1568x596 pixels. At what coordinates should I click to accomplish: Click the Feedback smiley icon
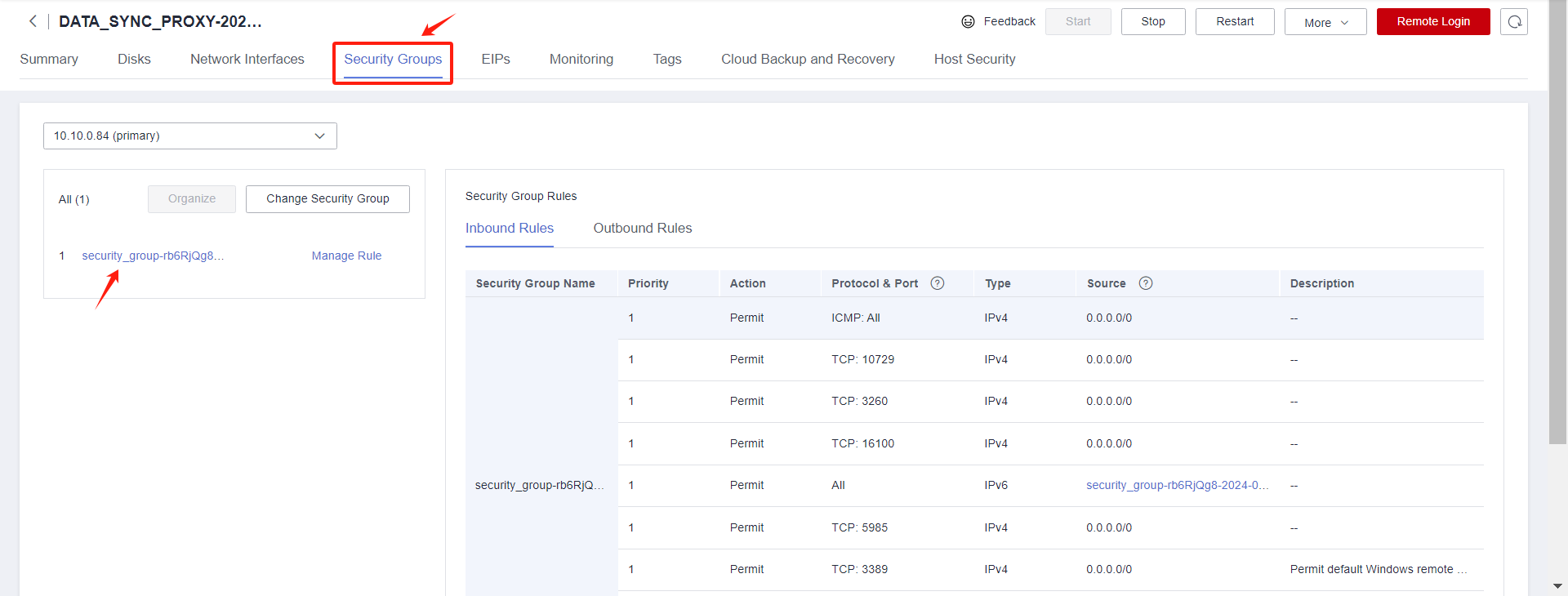point(968,22)
